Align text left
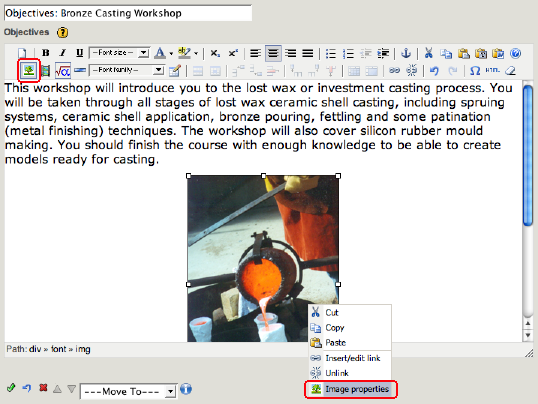 coord(255,54)
